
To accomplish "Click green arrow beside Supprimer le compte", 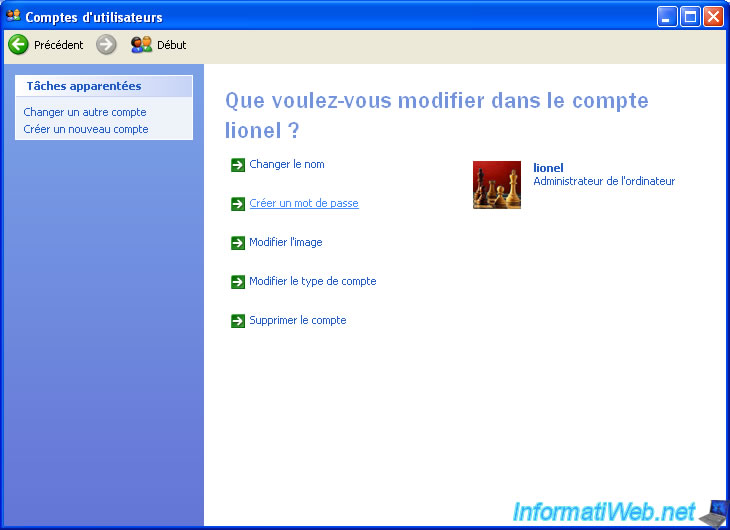I will [x=237, y=321].
